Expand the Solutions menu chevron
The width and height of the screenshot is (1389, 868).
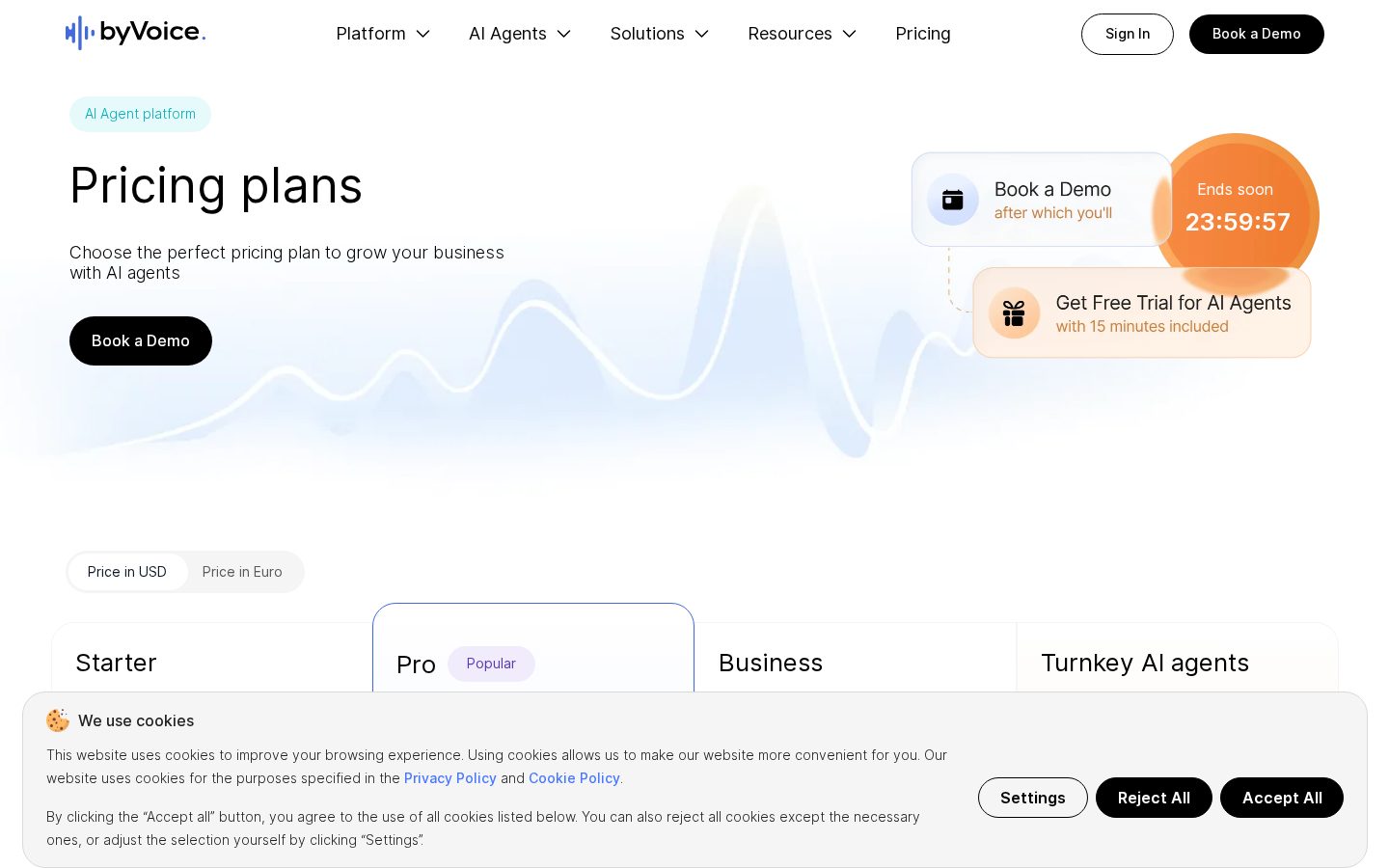point(702,34)
